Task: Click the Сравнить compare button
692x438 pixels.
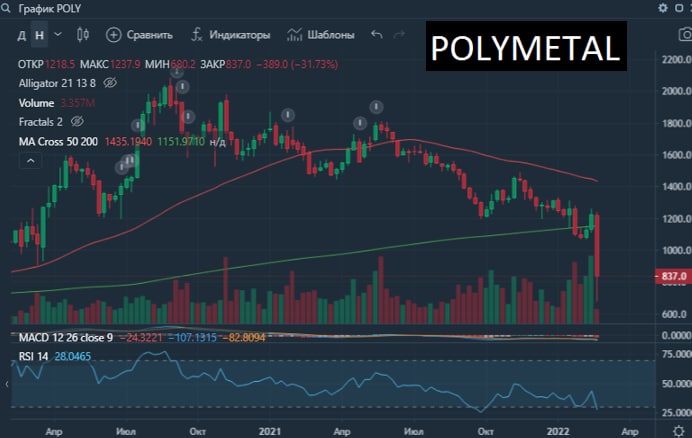Action: coord(139,34)
